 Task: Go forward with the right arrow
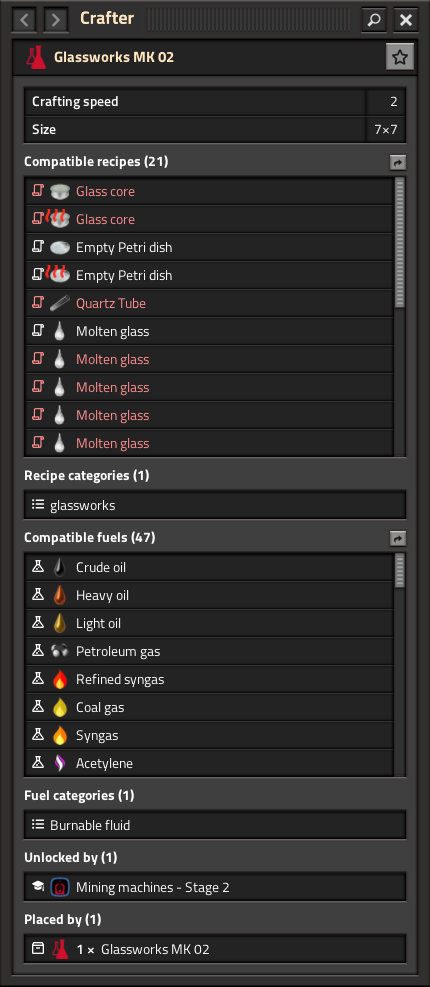click(x=56, y=20)
